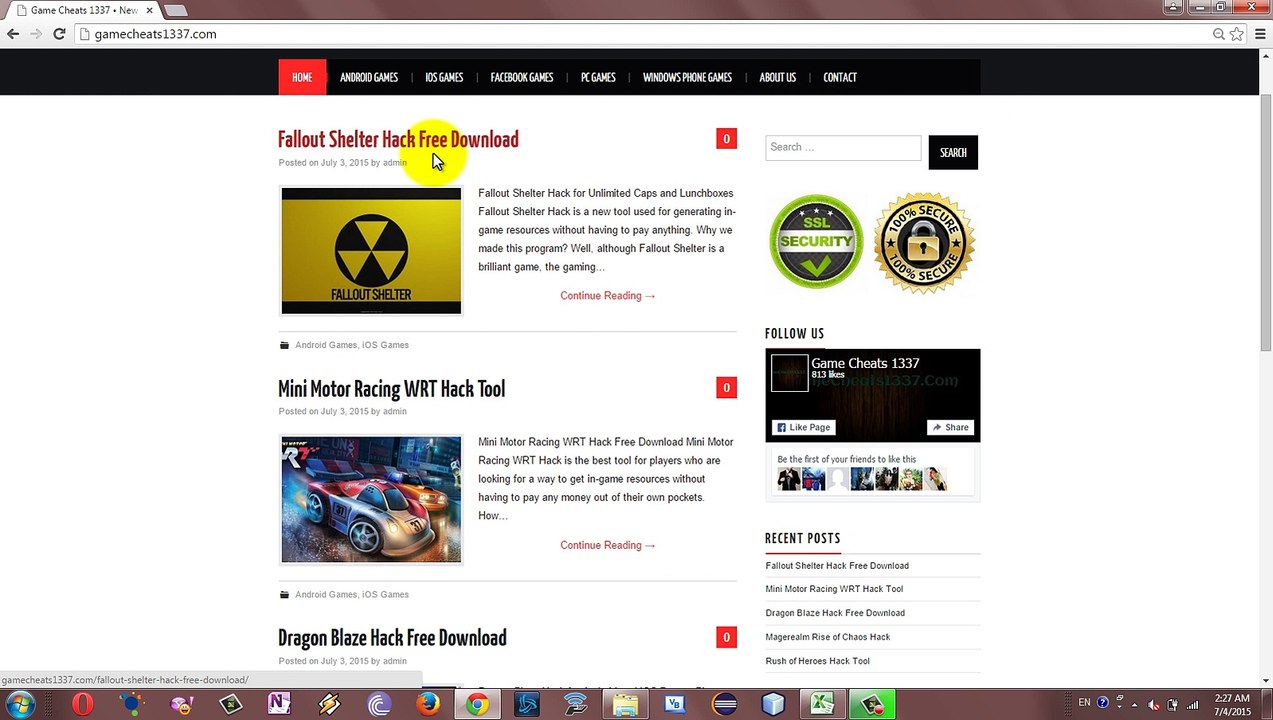Launch Firefox from the taskbar

click(428, 705)
